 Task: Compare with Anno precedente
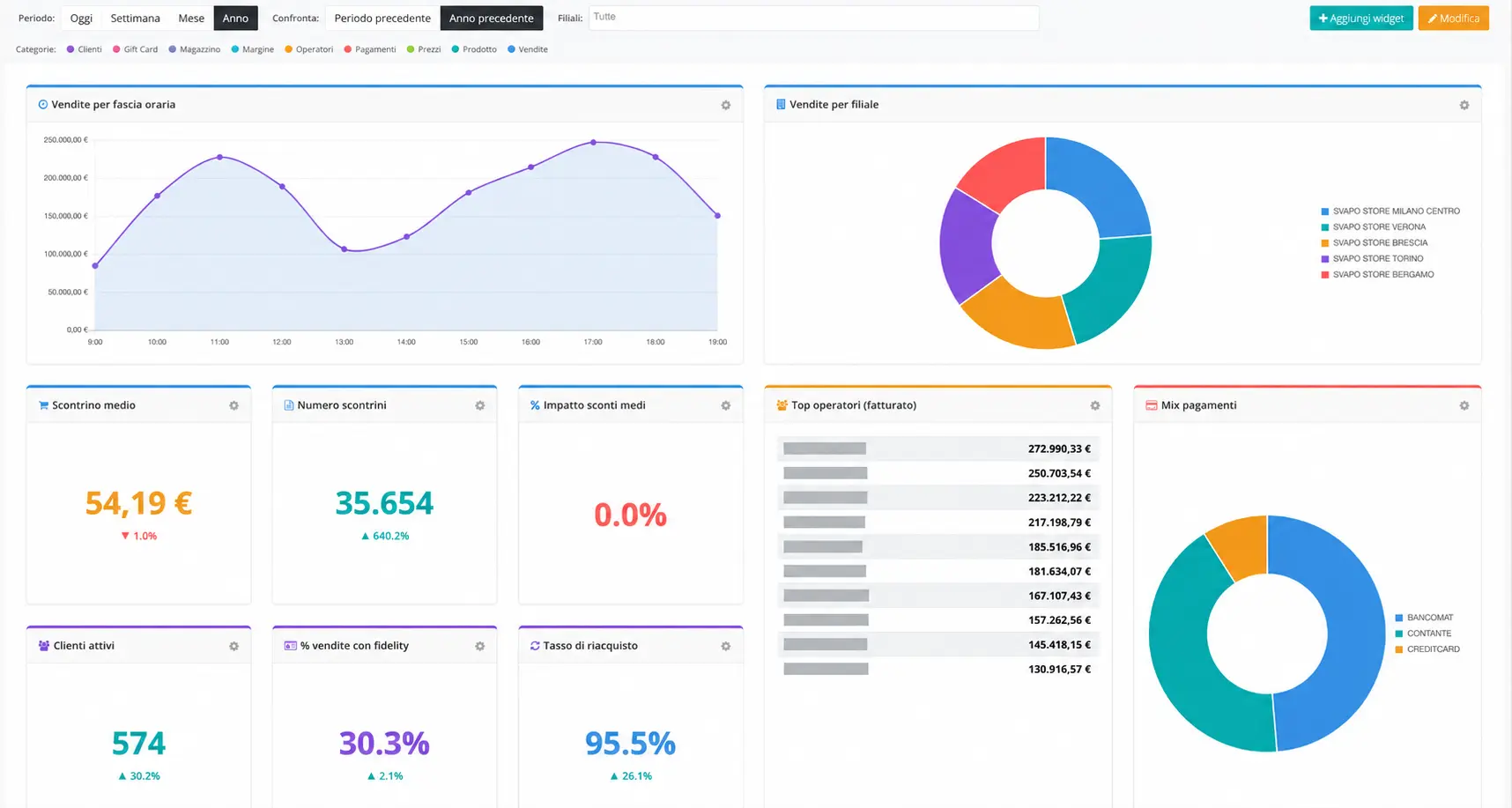[492, 18]
